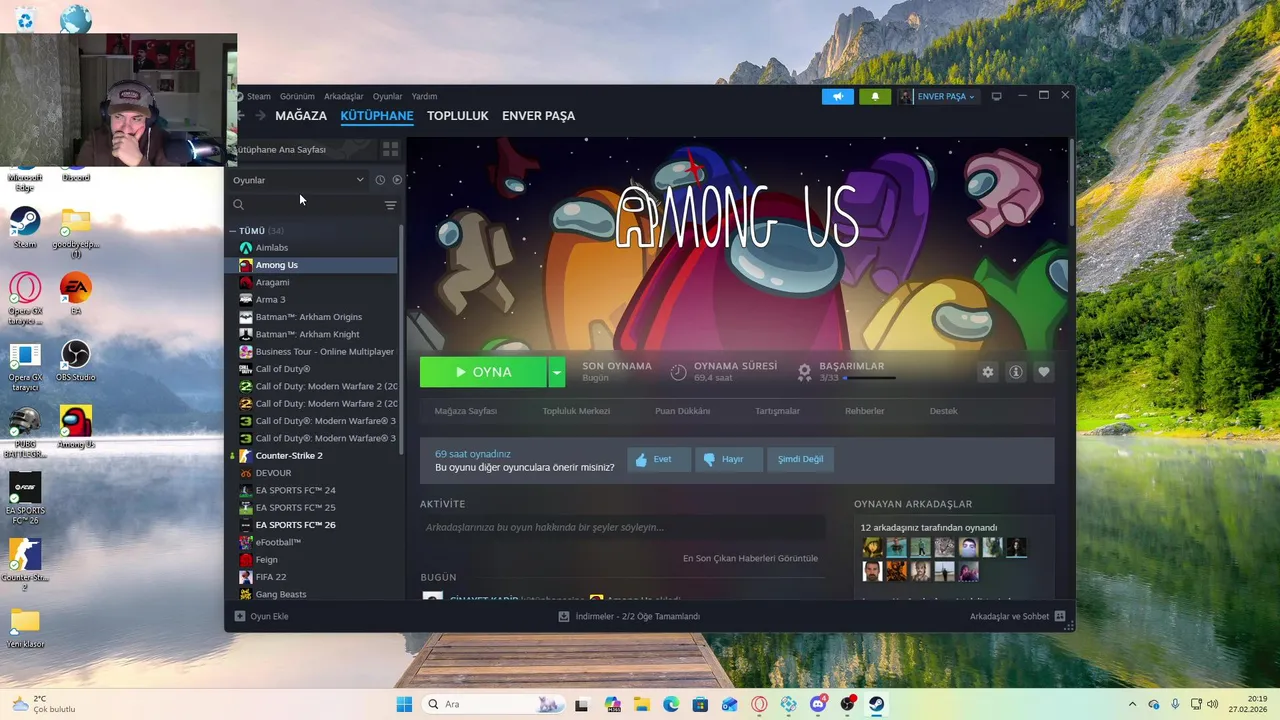The width and height of the screenshot is (1280, 720).
Task: Click the Steam back navigation arrow
Action: 240,116
